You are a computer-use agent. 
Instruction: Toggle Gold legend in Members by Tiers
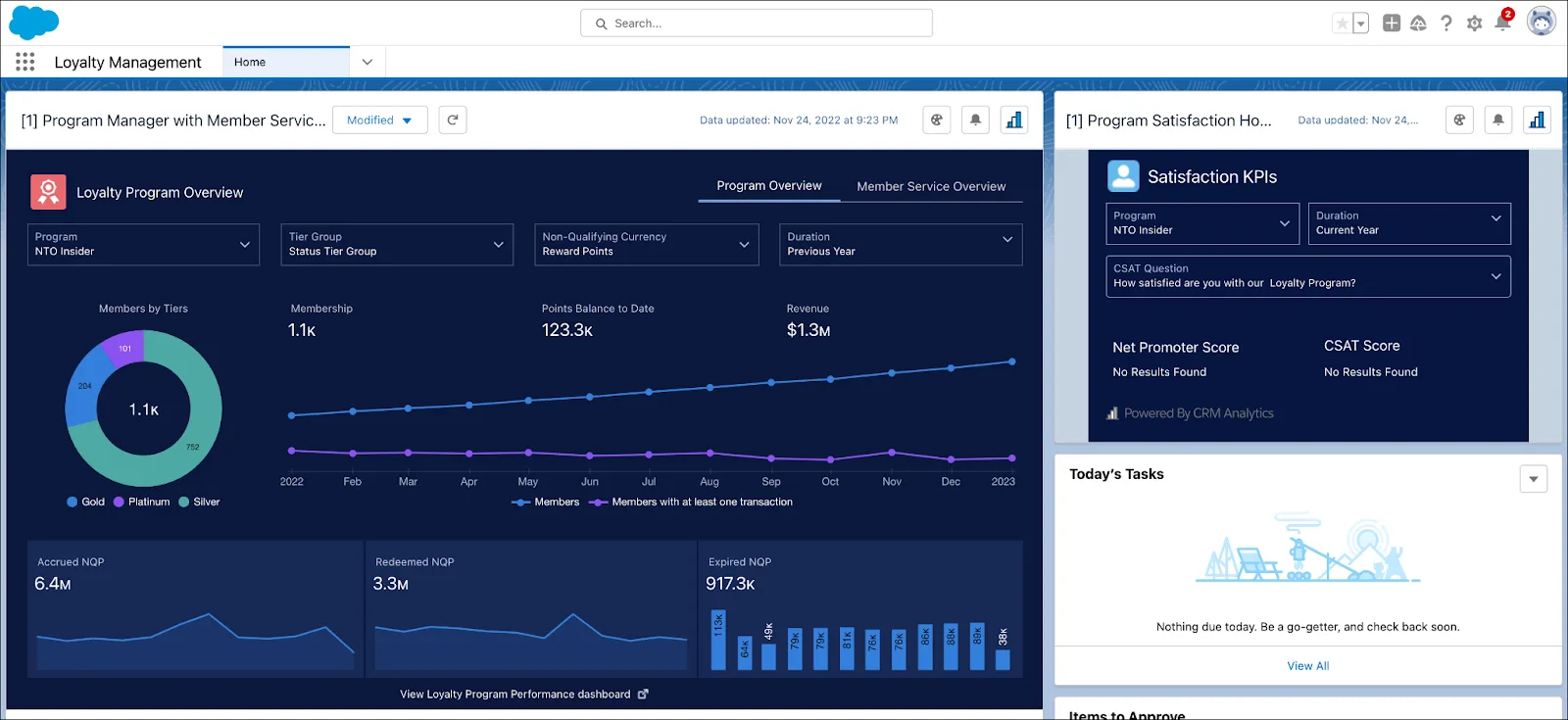(x=85, y=502)
